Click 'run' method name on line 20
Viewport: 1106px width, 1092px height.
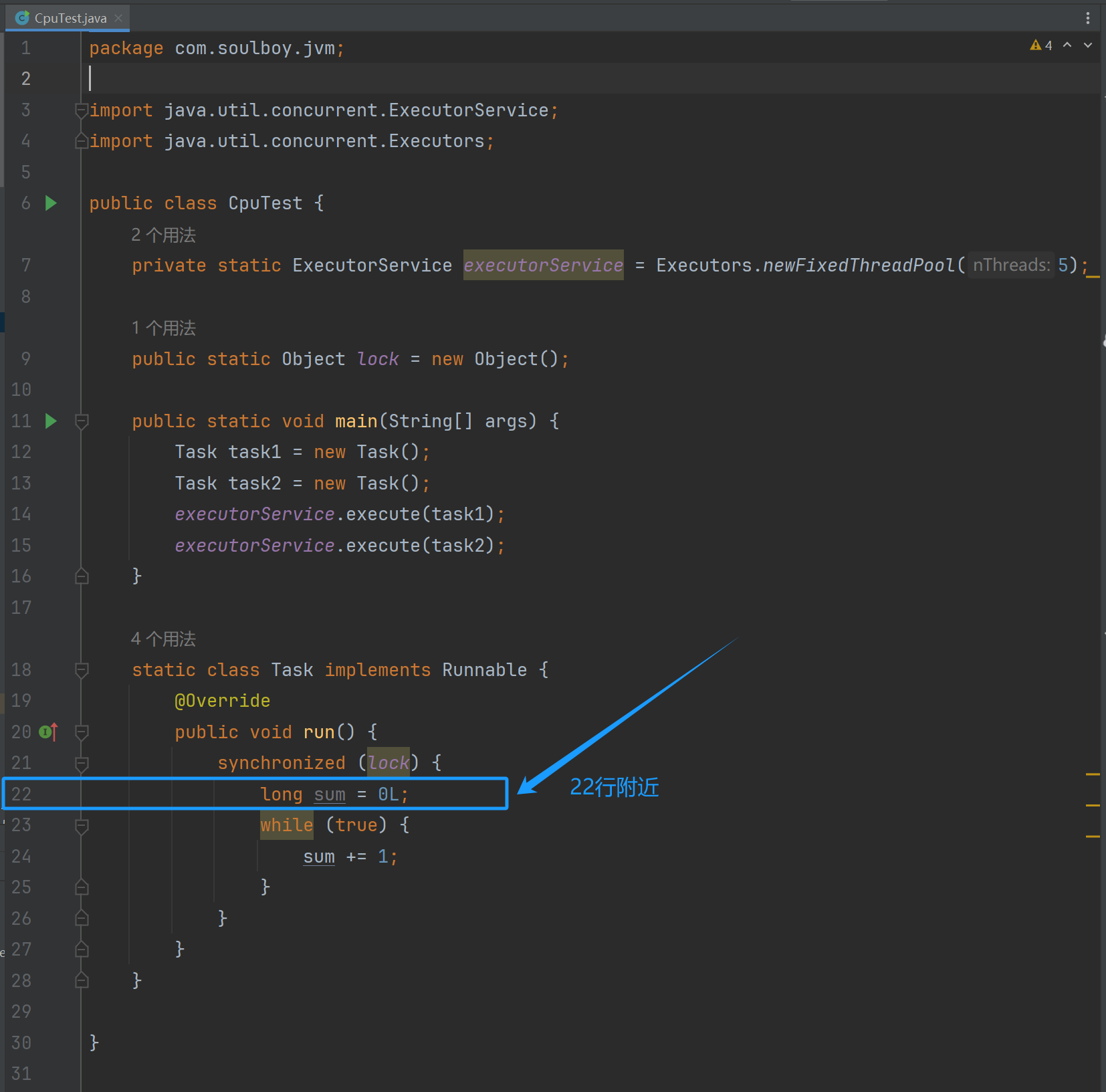319,732
